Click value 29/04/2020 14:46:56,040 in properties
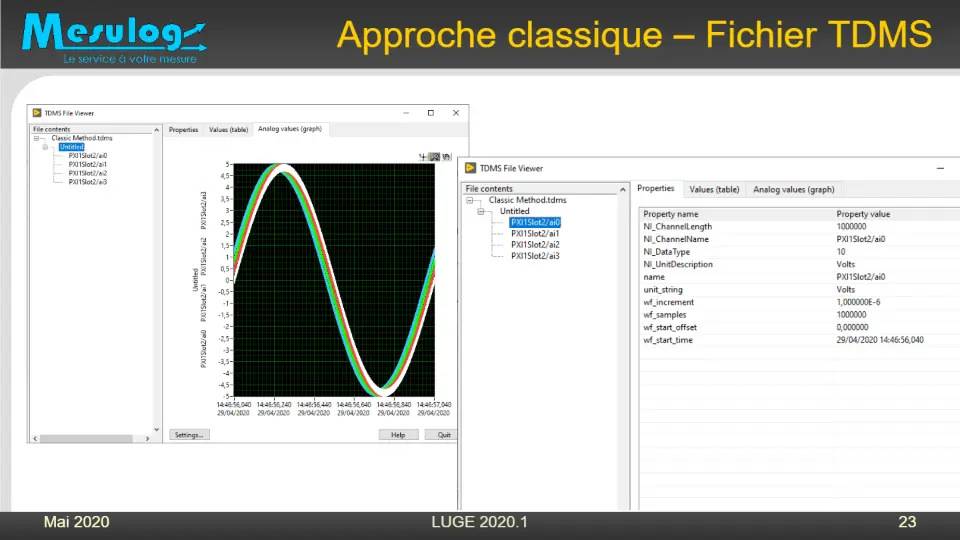Image resolution: width=960 pixels, height=540 pixels. click(x=880, y=340)
